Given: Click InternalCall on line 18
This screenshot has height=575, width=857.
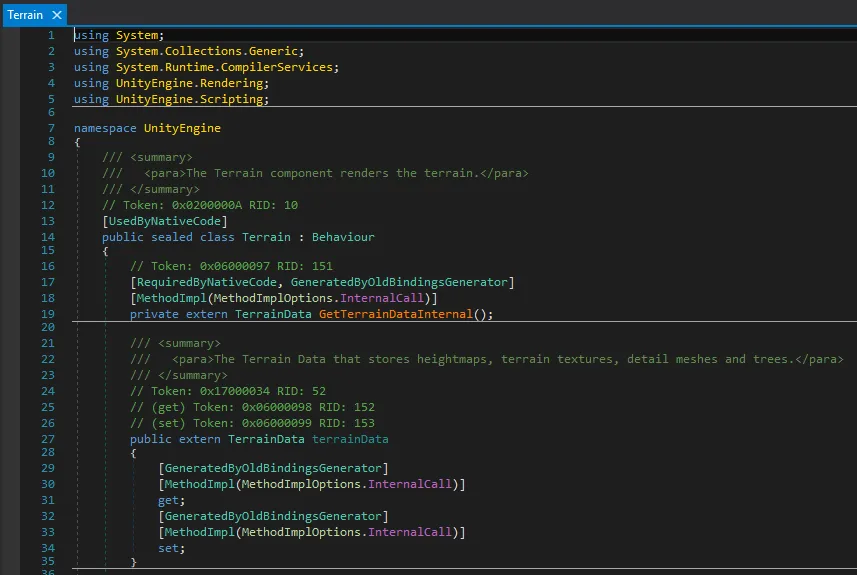Looking at the screenshot, I should [x=382, y=298].
